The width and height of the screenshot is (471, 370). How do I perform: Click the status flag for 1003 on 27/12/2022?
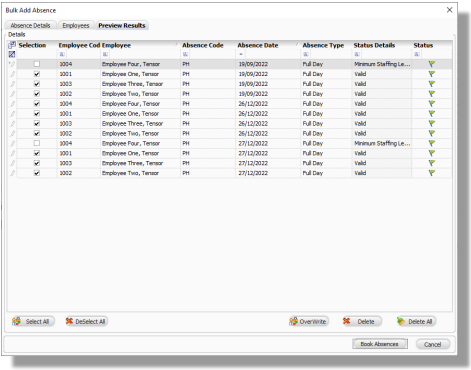coord(432,163)
